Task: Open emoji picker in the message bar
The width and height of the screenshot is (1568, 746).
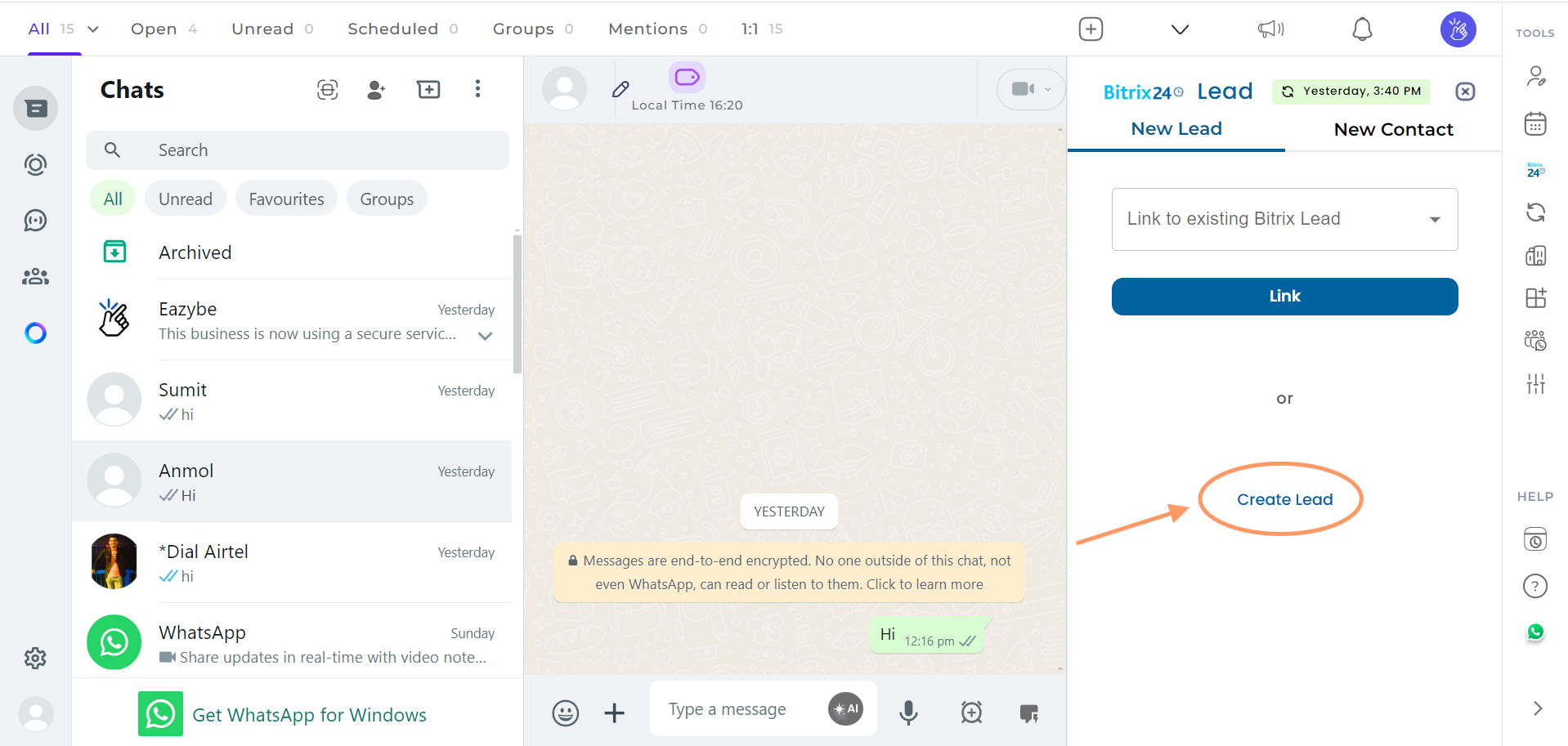Action: coord(565,712)
